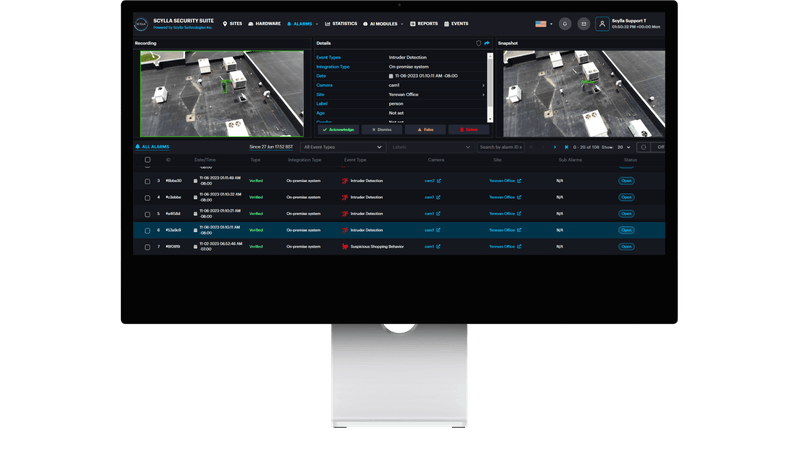Check the box for alarm row 6
812x456 pixels.
tap(148, 231)
